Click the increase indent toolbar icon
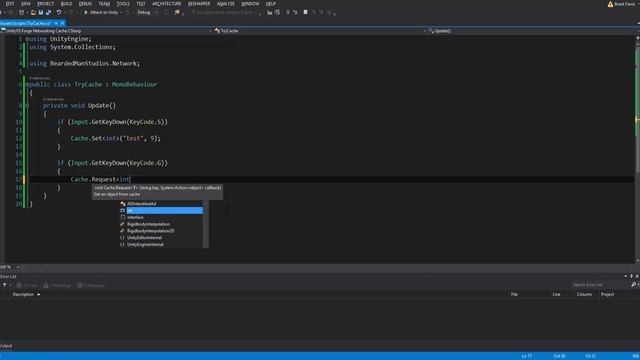This screenshot has height=360, width=640. click(277, 13)
